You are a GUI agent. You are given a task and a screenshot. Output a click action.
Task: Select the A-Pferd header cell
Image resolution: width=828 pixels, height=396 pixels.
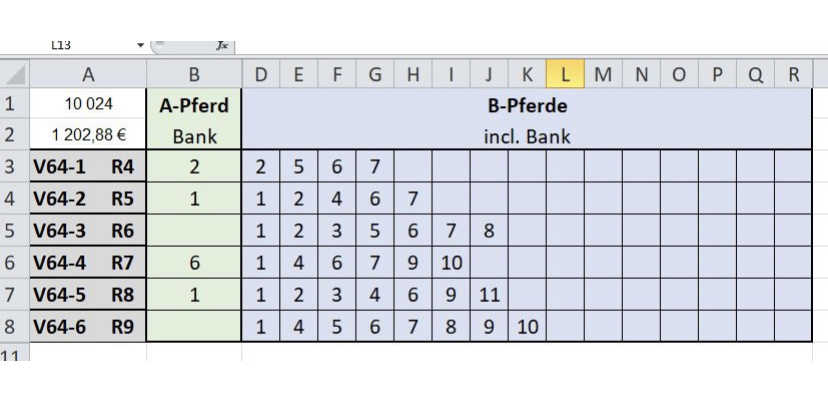click(x=194, y=105)
